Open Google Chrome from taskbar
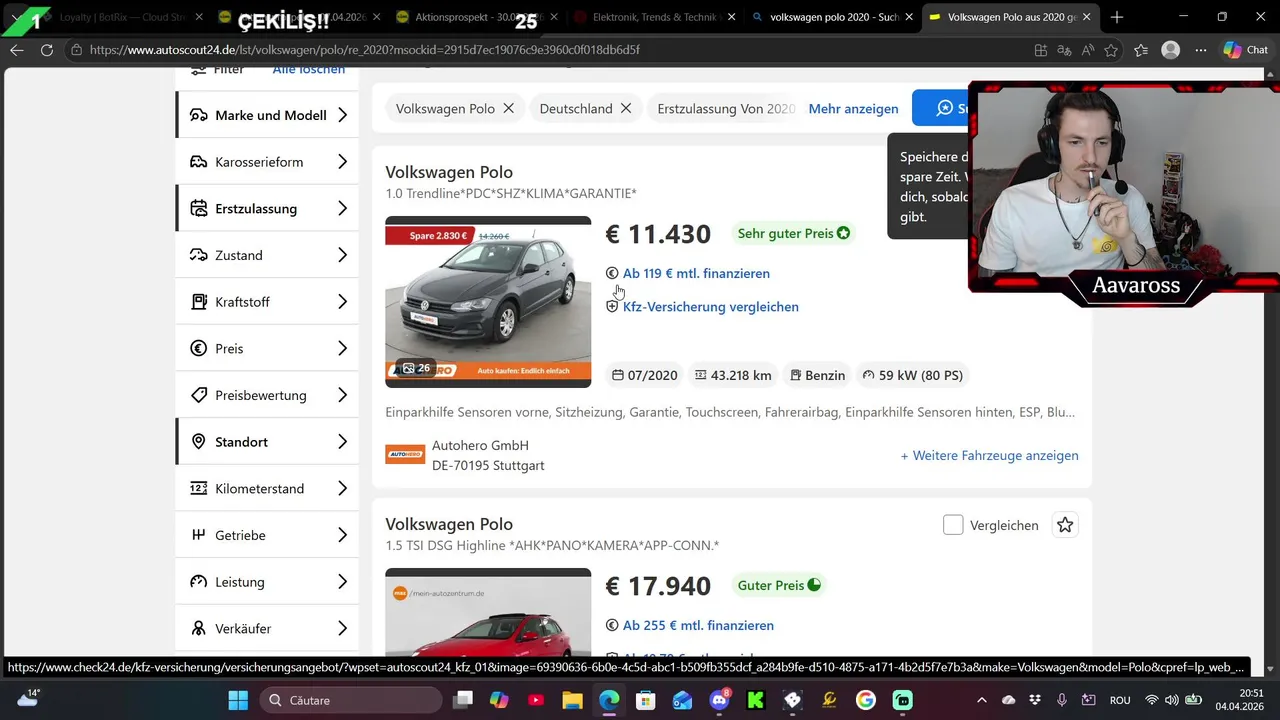This screenshot has height=720, width=1280. 866,700
